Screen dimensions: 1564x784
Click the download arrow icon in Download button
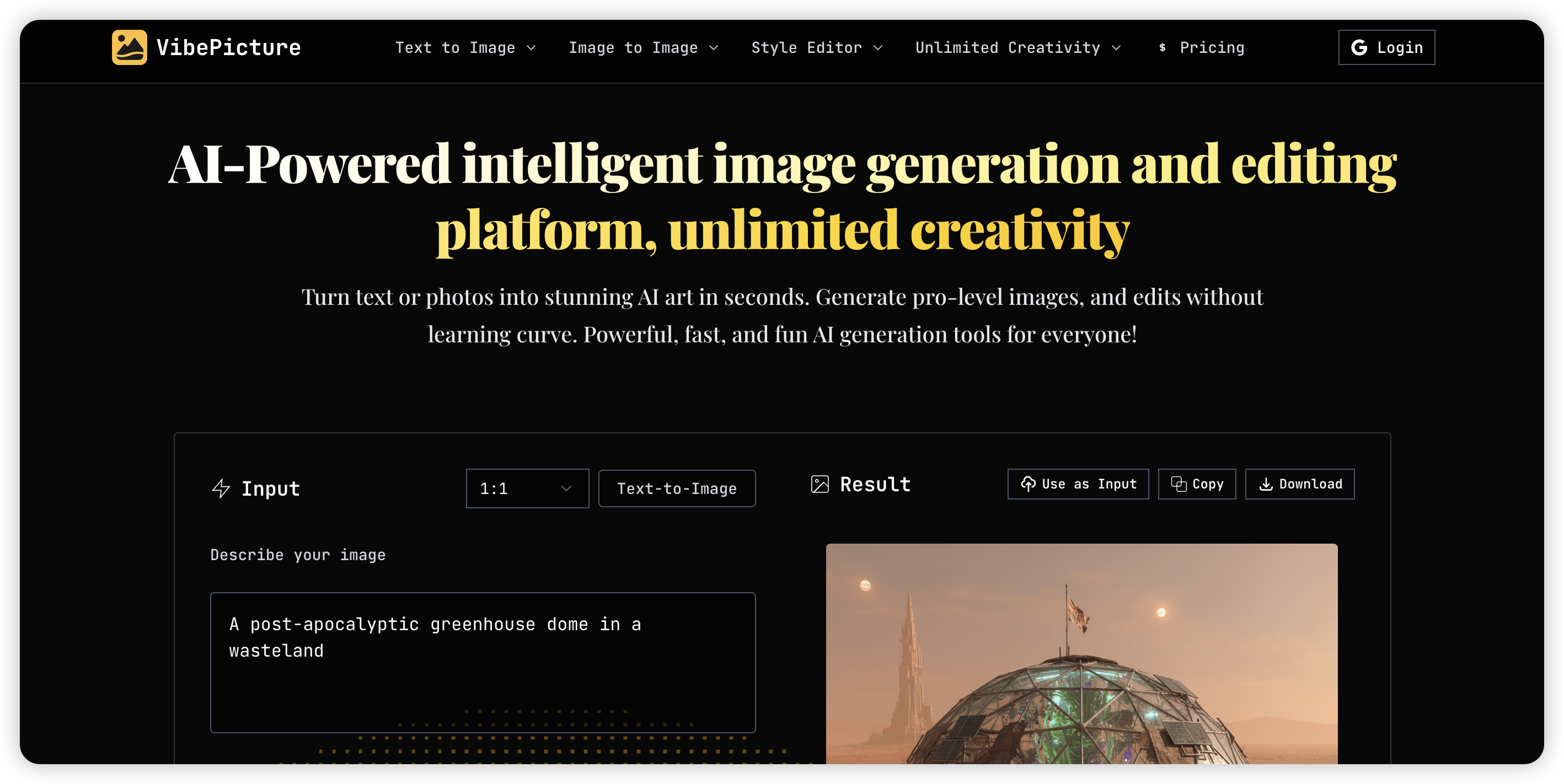[x=1267, y=484]
